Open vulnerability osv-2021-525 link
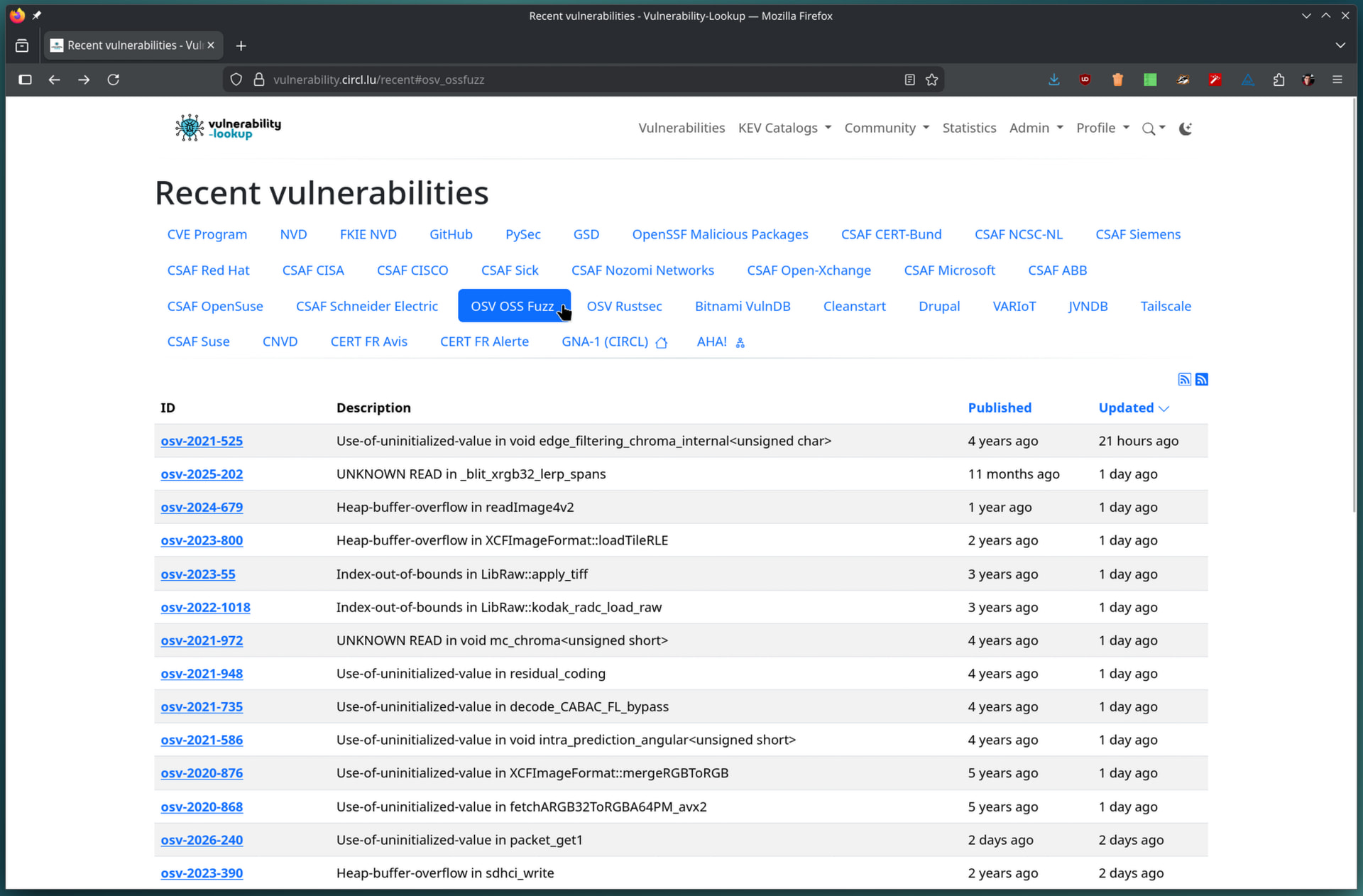This screenshot has width=1363, height=896. coord(202,441)
